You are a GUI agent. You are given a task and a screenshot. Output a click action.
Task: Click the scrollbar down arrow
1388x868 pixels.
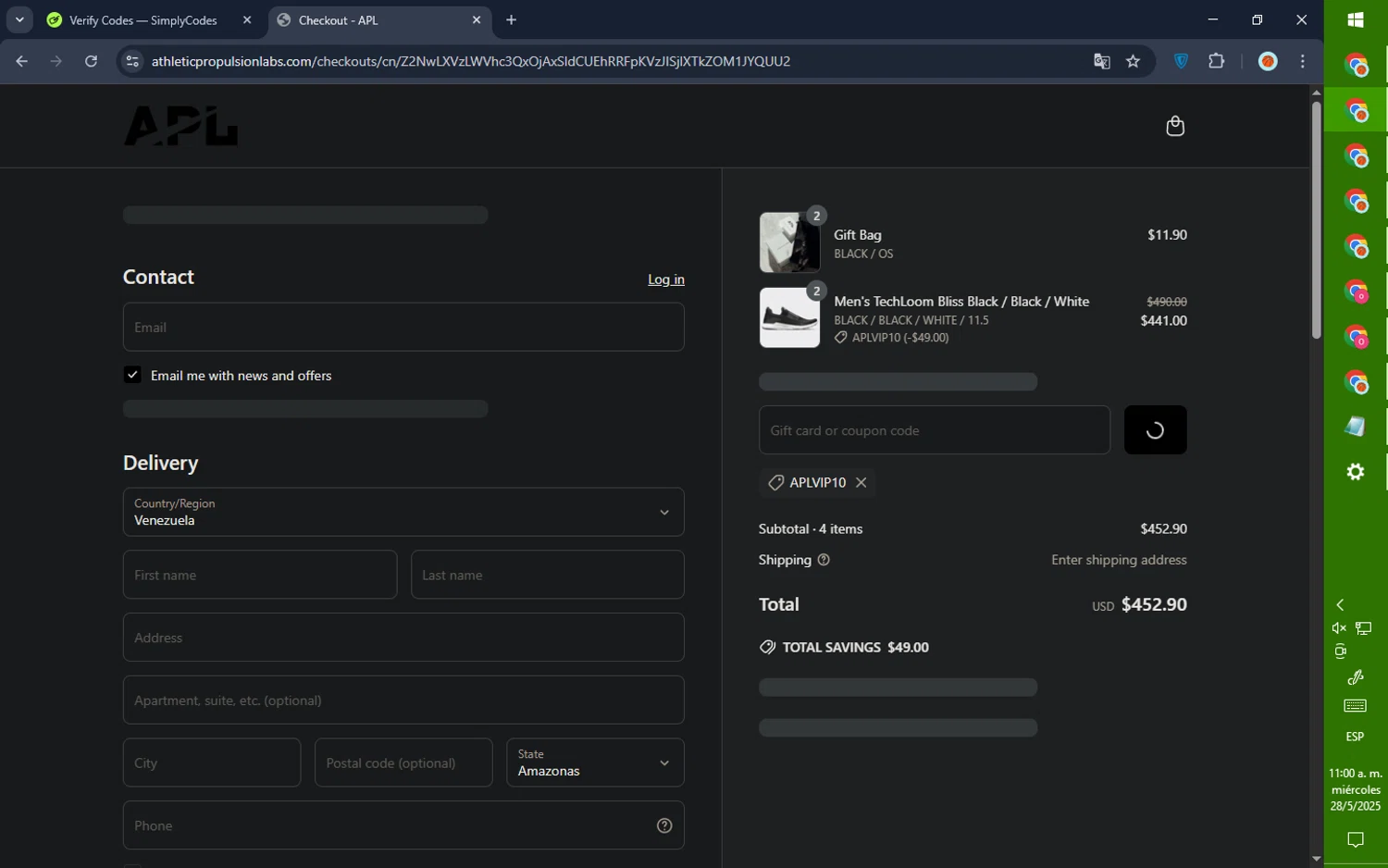pos(1316,859)
